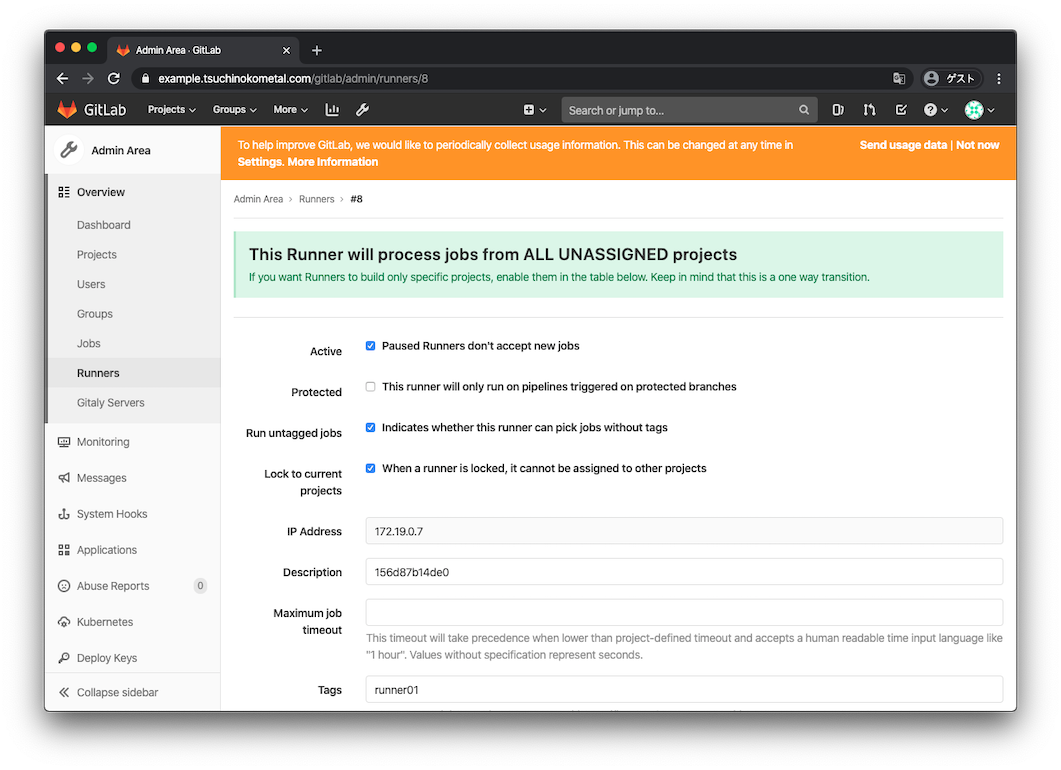Click the GitLab fox logo
1061x770 pixels.
tap(67, 110)
